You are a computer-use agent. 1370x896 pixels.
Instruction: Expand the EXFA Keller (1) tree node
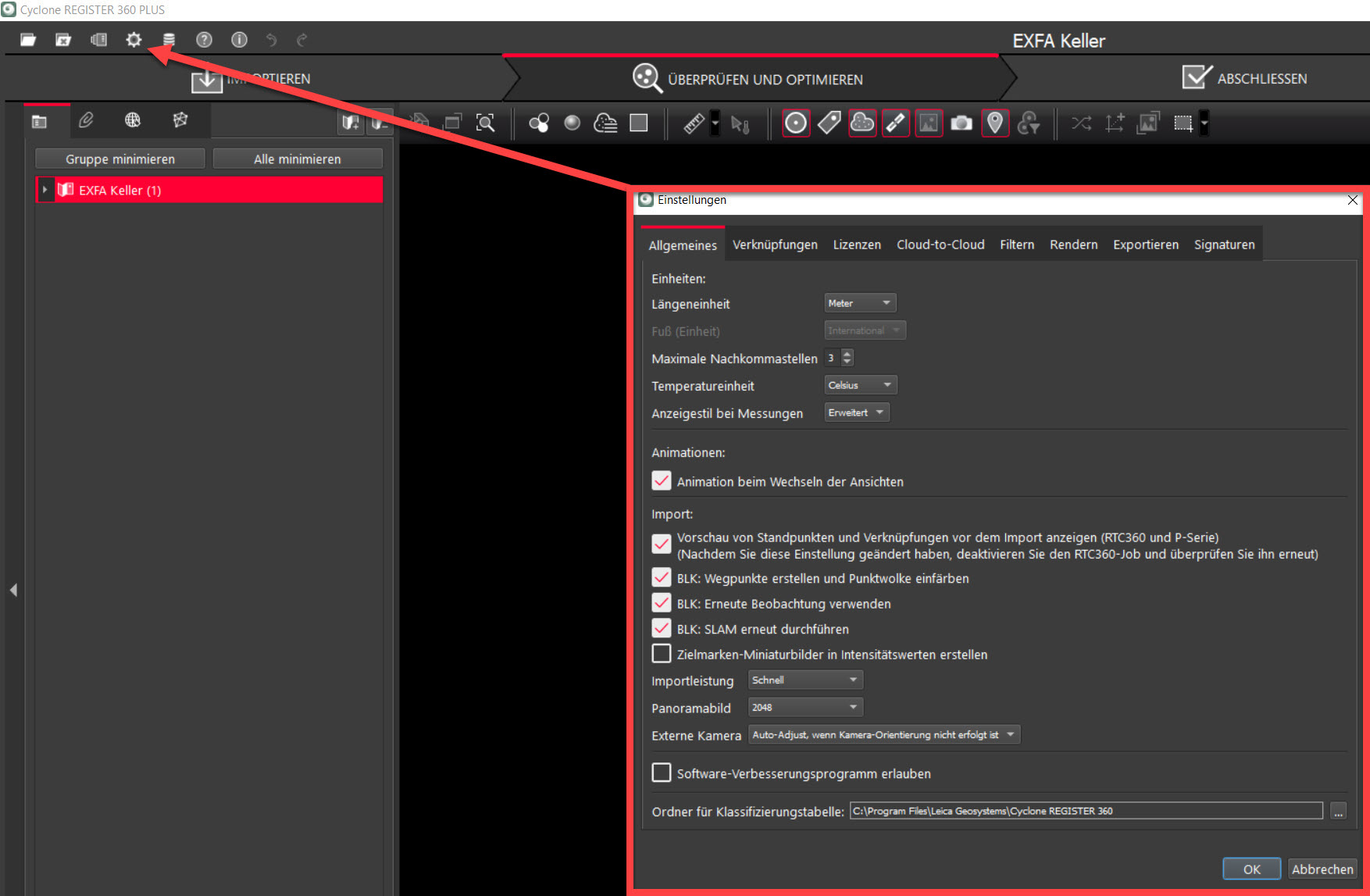(x=45, y=190)
